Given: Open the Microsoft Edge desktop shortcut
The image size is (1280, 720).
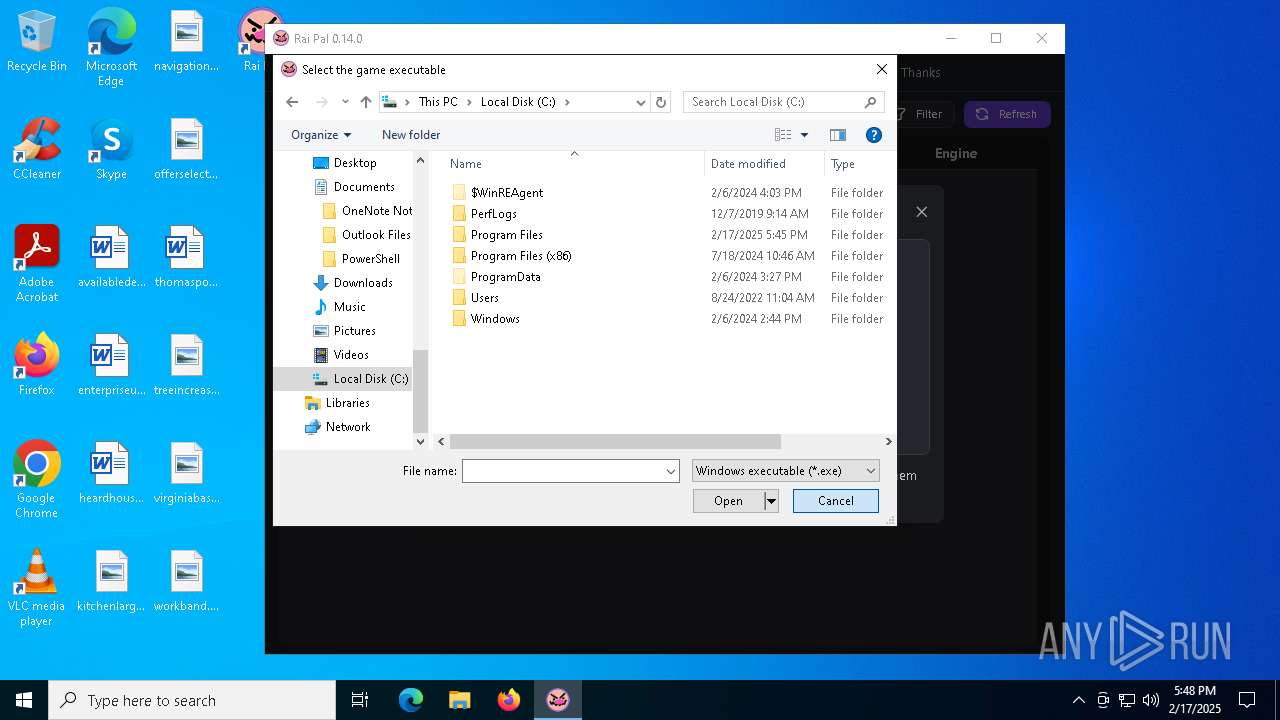Looking at the screenshot, I should 111,49.
